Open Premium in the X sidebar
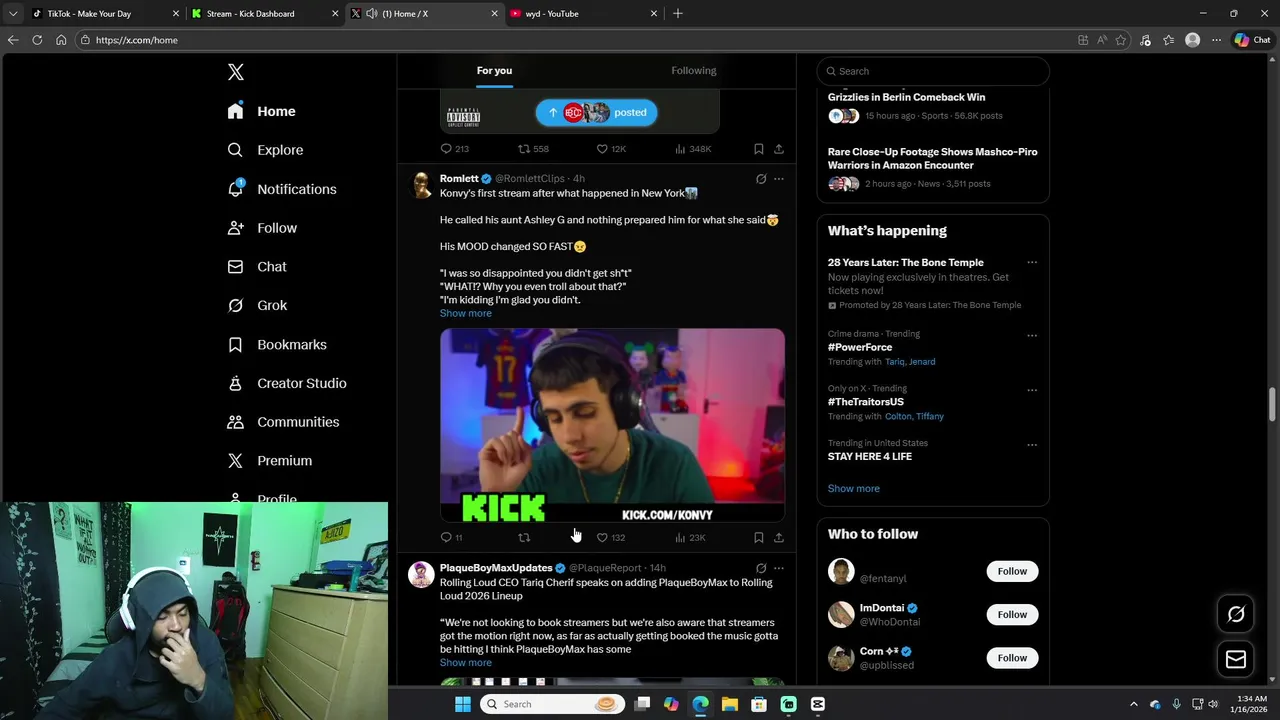This screenshot has height=720, width=1280. coord(270,461)
